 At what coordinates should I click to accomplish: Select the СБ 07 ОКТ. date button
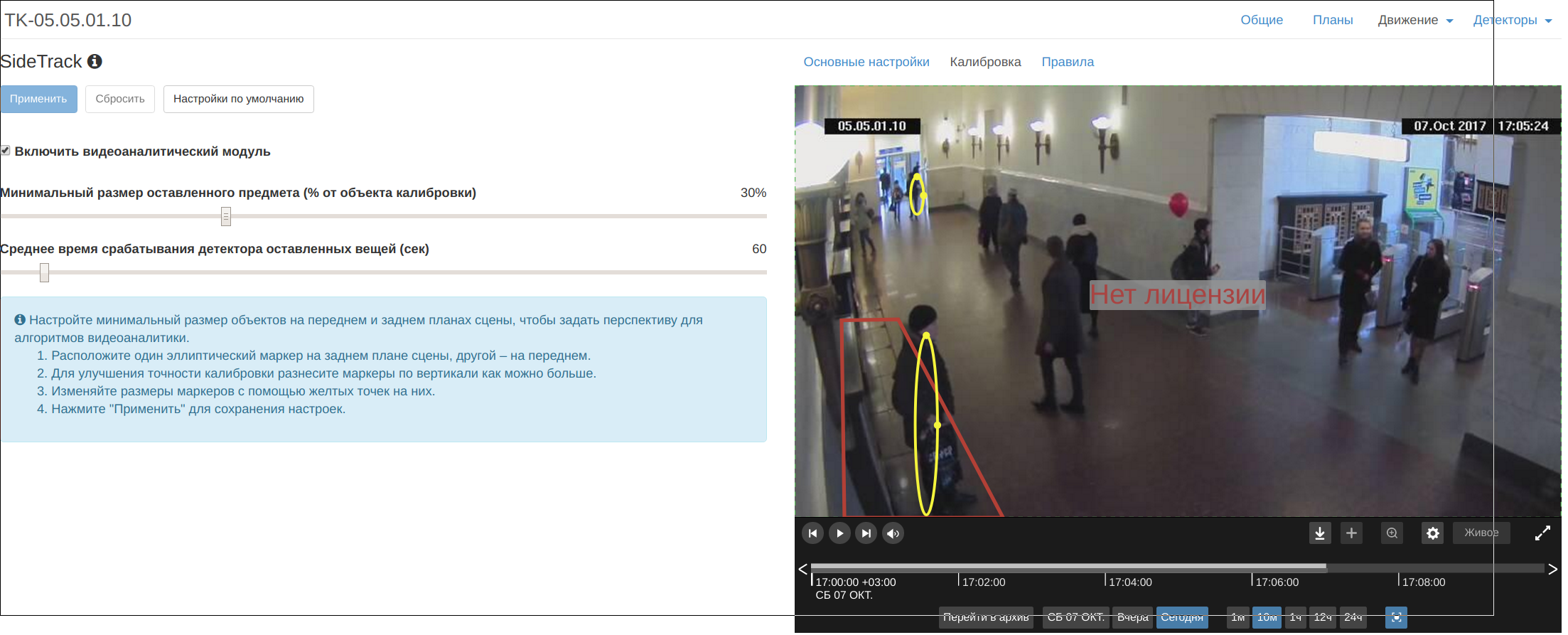(x=1075, y=617)
